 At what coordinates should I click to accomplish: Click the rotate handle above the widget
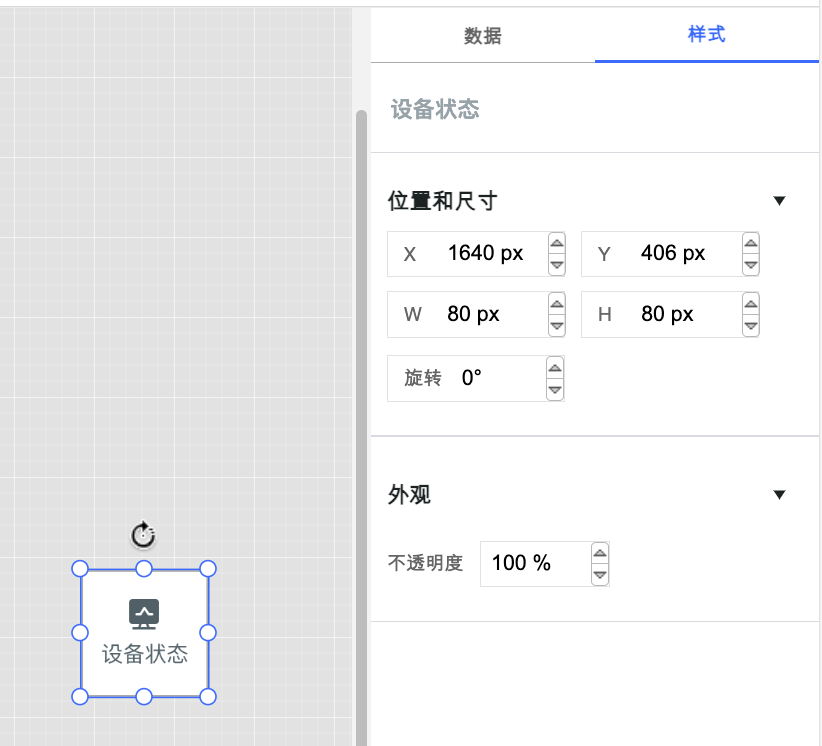143,535
